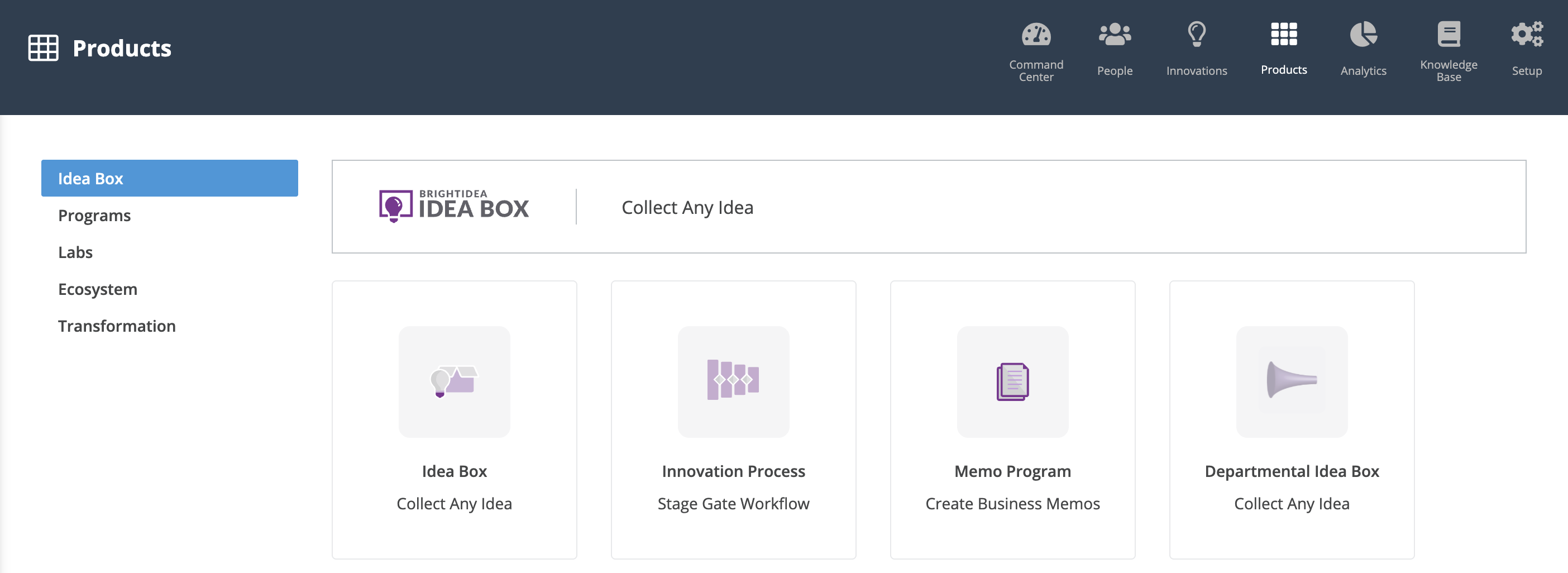Click the People group icon

(1115, 34)
